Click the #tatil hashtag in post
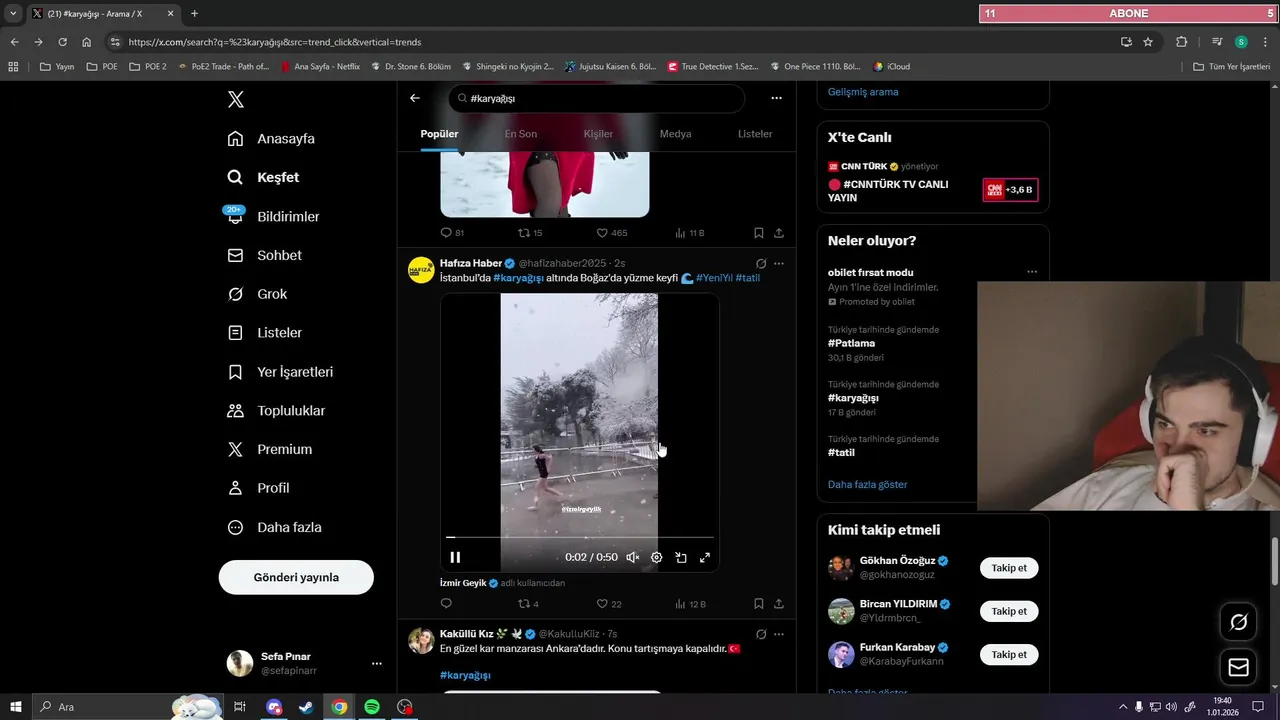The width and height of the screenshot is (1280, 720). 748,278
